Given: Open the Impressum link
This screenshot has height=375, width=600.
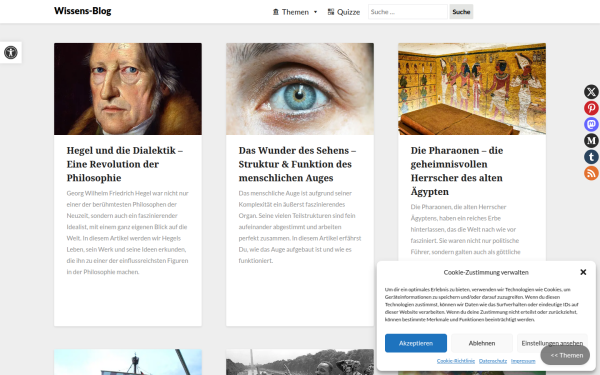Looking at the screenshot, I should 523,361.
